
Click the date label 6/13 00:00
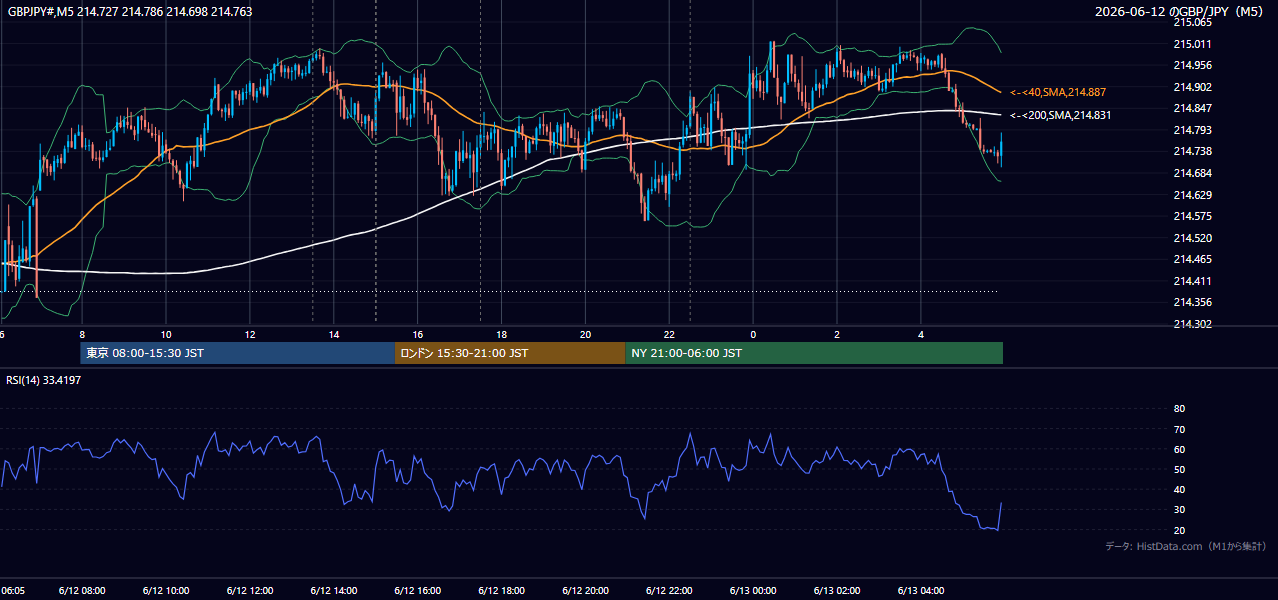pos(754,591)
